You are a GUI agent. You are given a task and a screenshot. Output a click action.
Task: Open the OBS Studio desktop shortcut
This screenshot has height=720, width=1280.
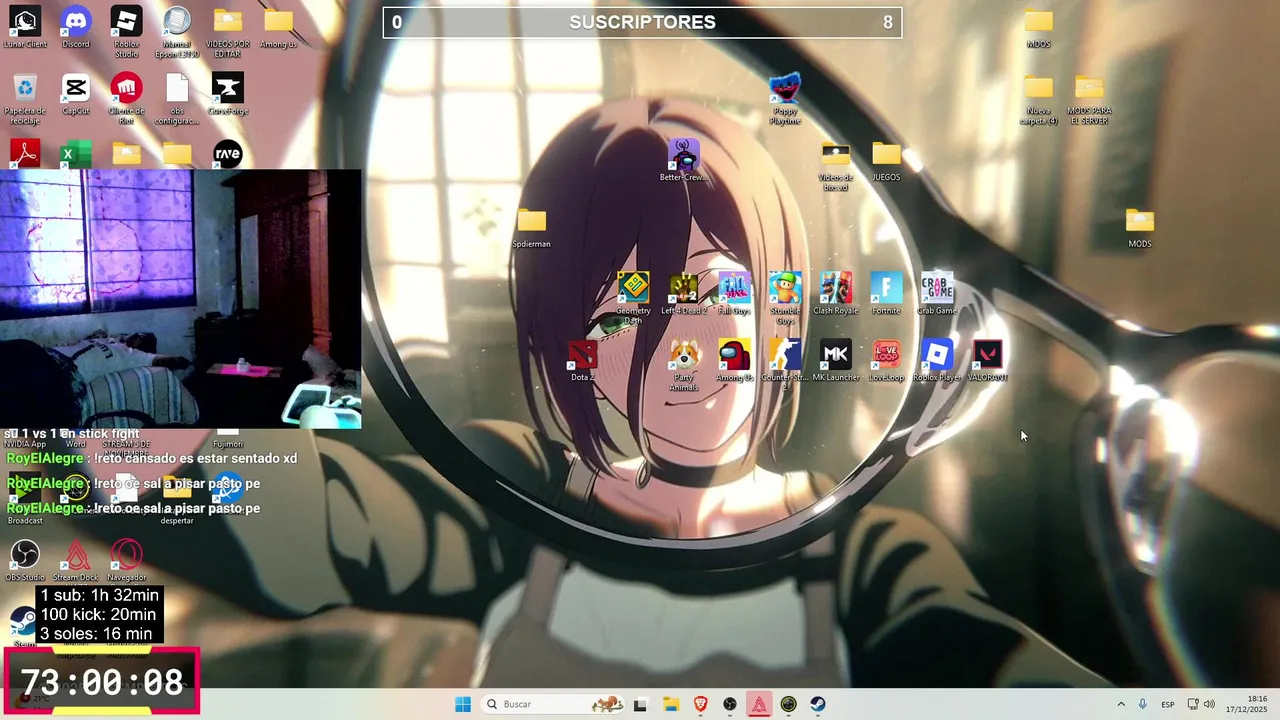coord(25,561)
